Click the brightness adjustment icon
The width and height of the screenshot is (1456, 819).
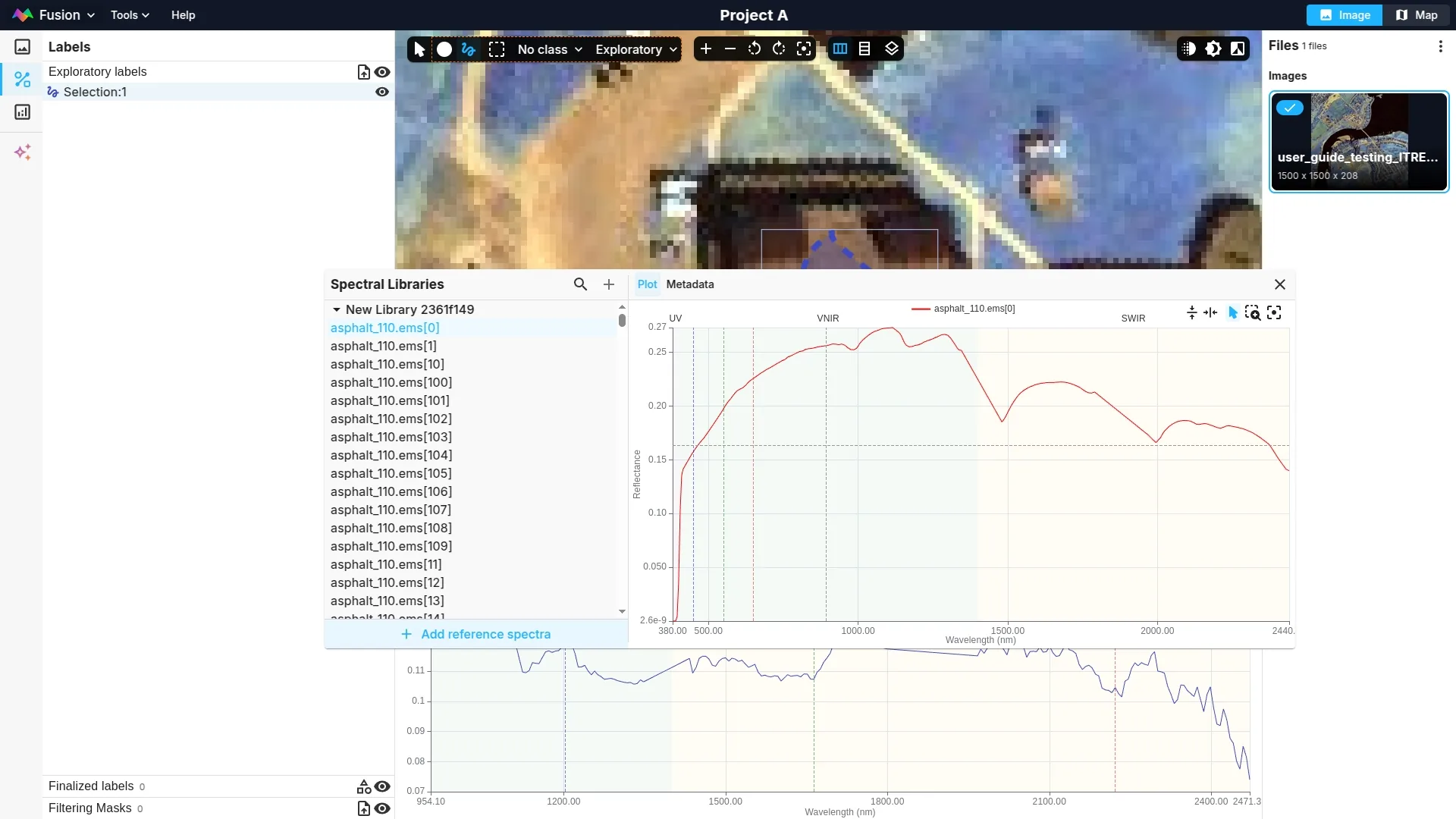pos(1213,49)
